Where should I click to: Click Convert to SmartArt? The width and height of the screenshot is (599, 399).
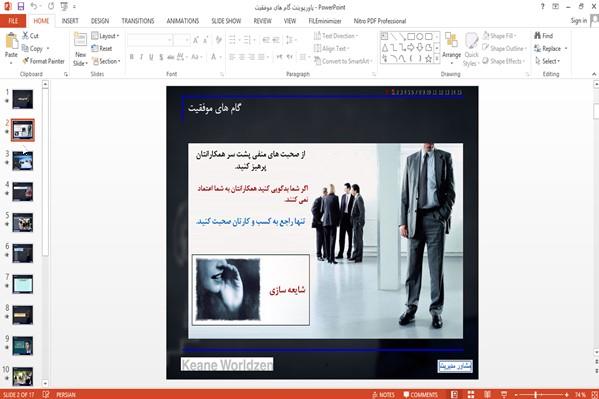click(x=343, y=61)
